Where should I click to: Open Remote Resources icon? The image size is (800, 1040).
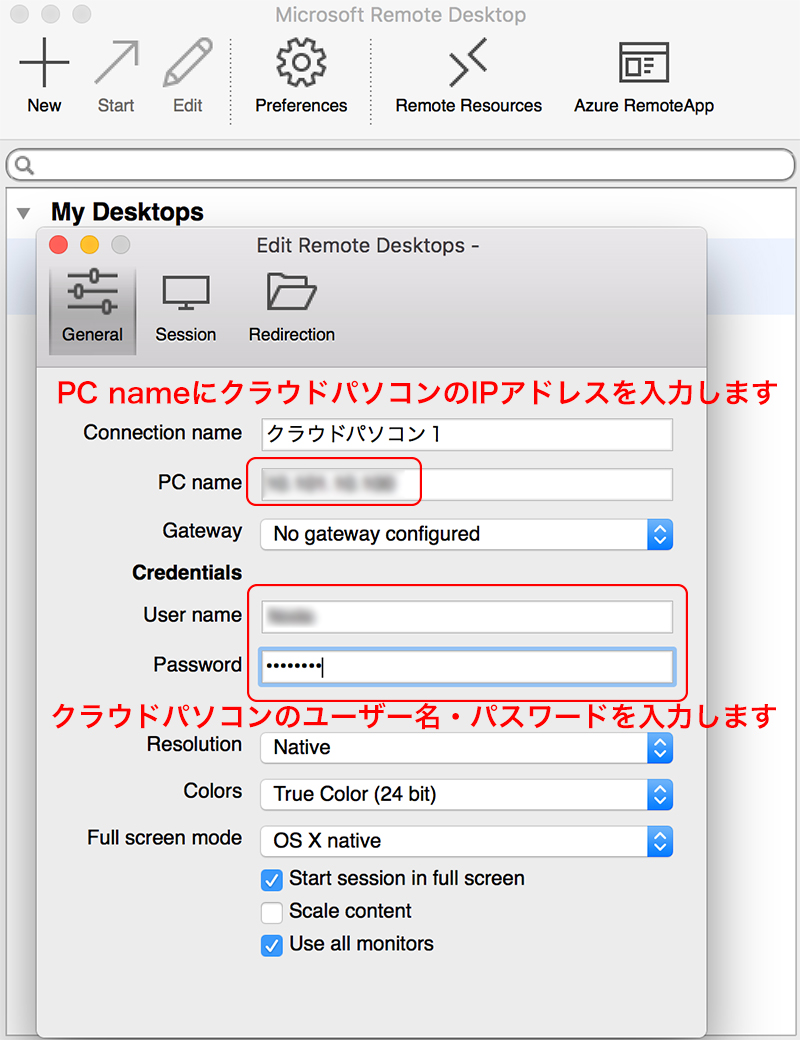468,62
